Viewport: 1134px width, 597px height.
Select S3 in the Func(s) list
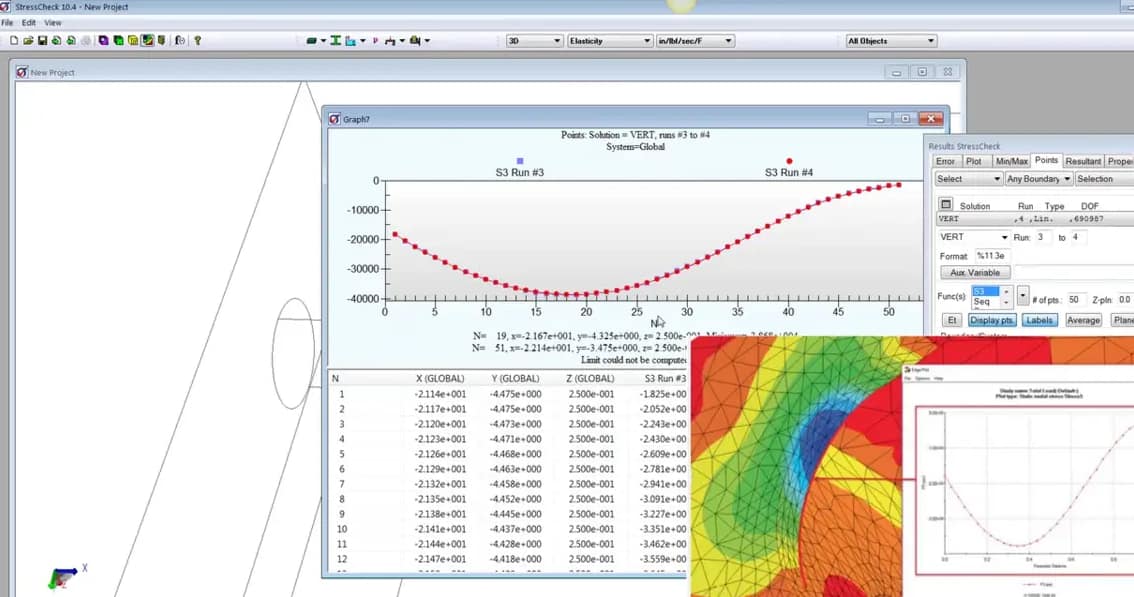[986, 291]
